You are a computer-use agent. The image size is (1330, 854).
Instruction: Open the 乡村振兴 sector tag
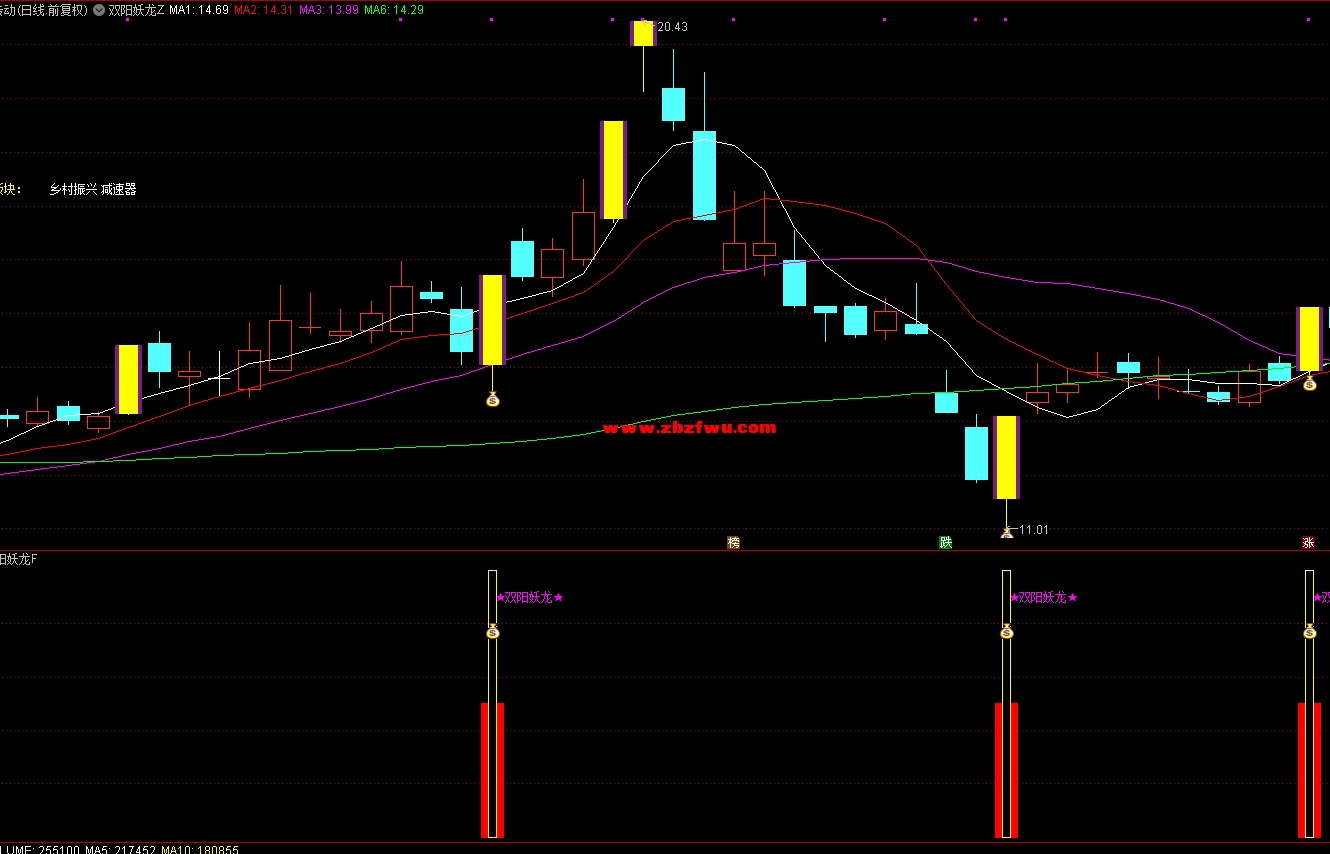(73, 189)
